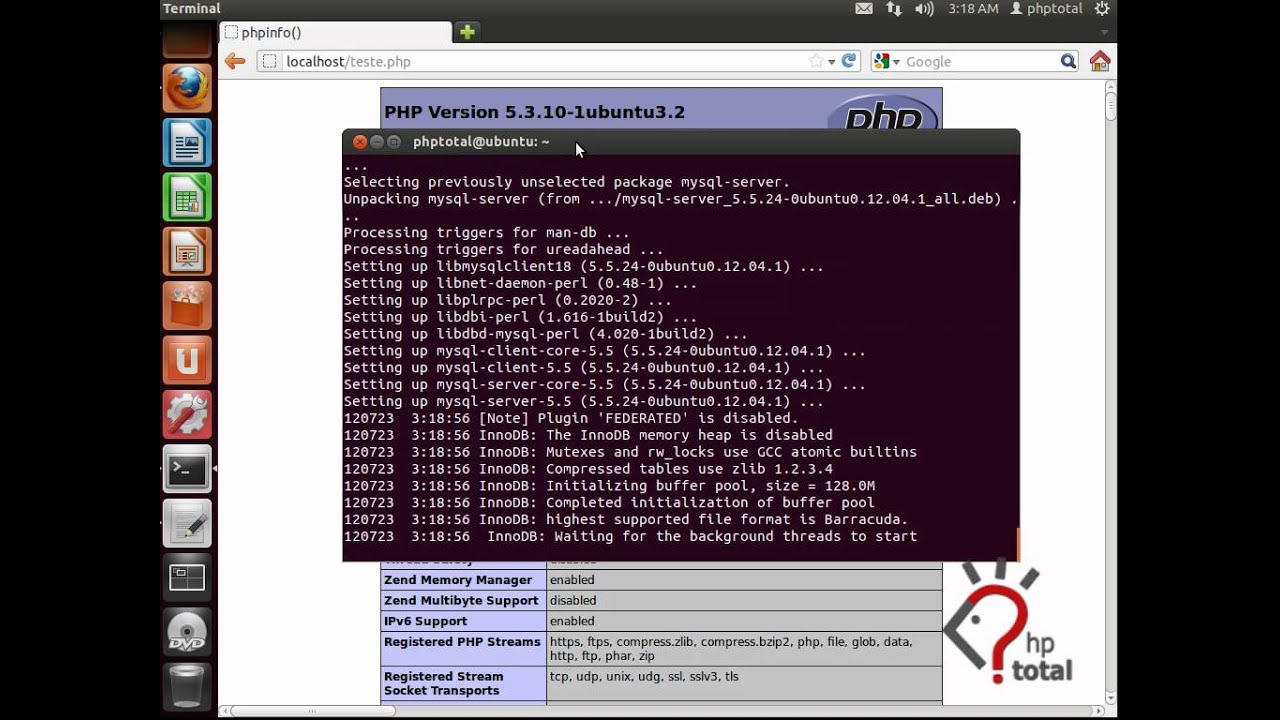
Task: Click Plugin 'FEDERATED' is disabled line
Action: [570, 418]
